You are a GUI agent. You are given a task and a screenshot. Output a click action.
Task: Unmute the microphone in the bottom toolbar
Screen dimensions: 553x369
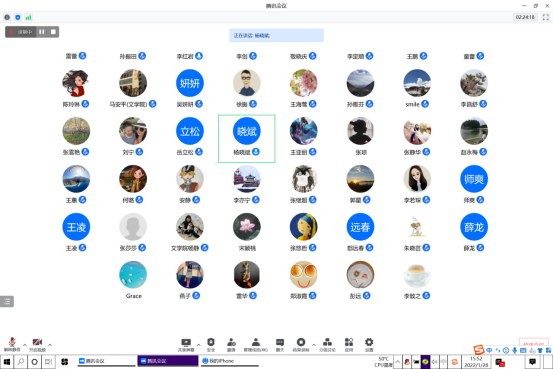(x=12, y=344)
